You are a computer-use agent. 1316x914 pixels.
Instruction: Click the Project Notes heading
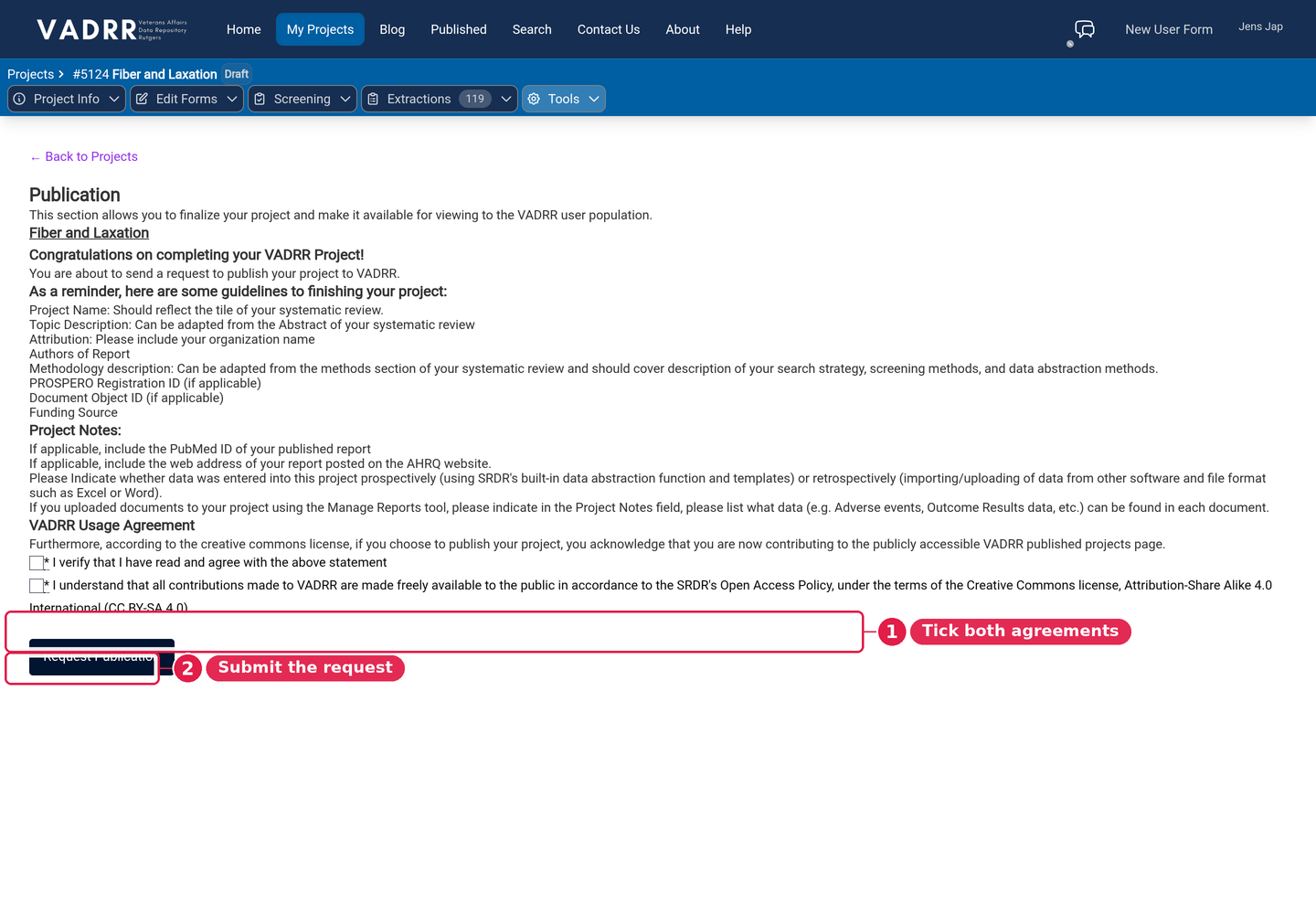point(75,430)
